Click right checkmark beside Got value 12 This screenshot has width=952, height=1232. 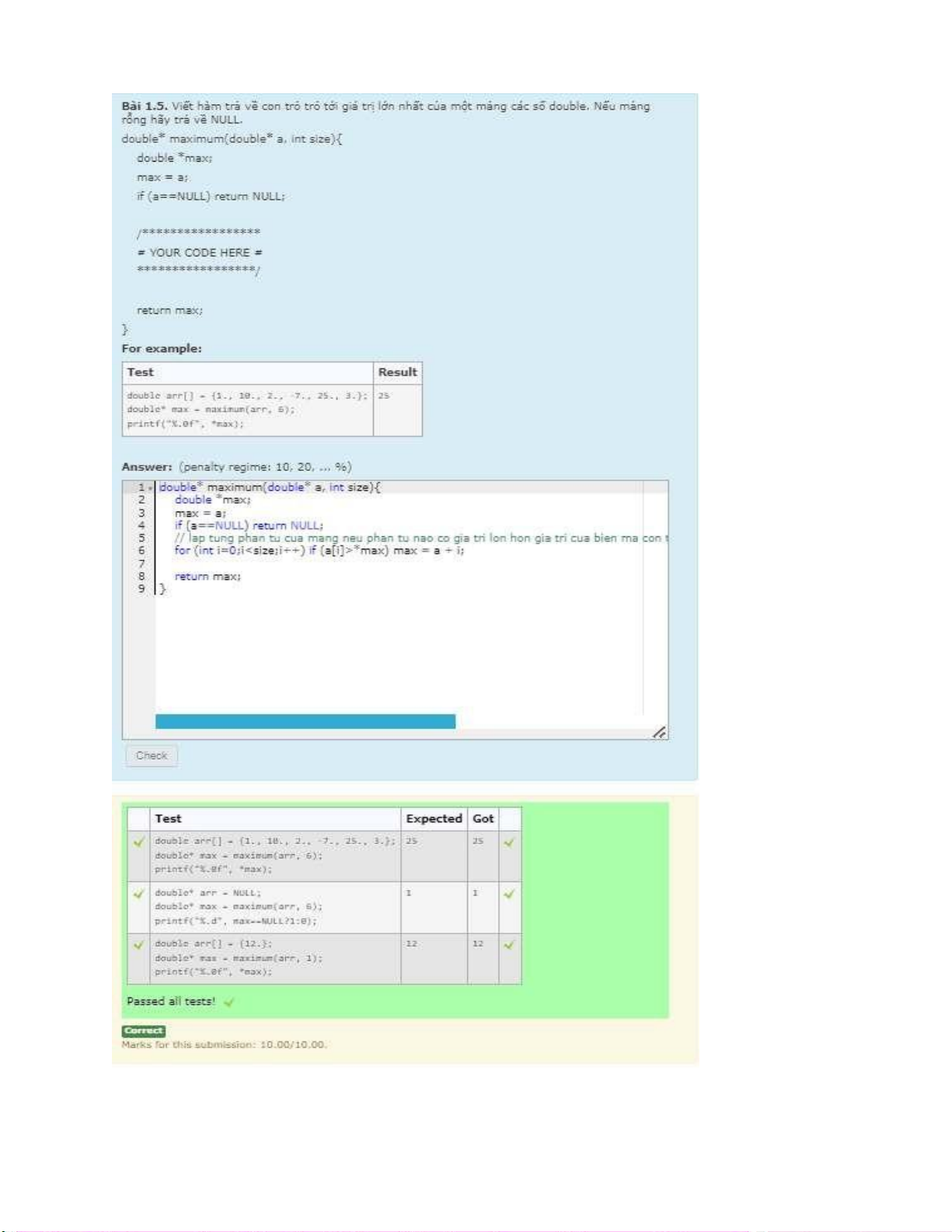(509, 945)
